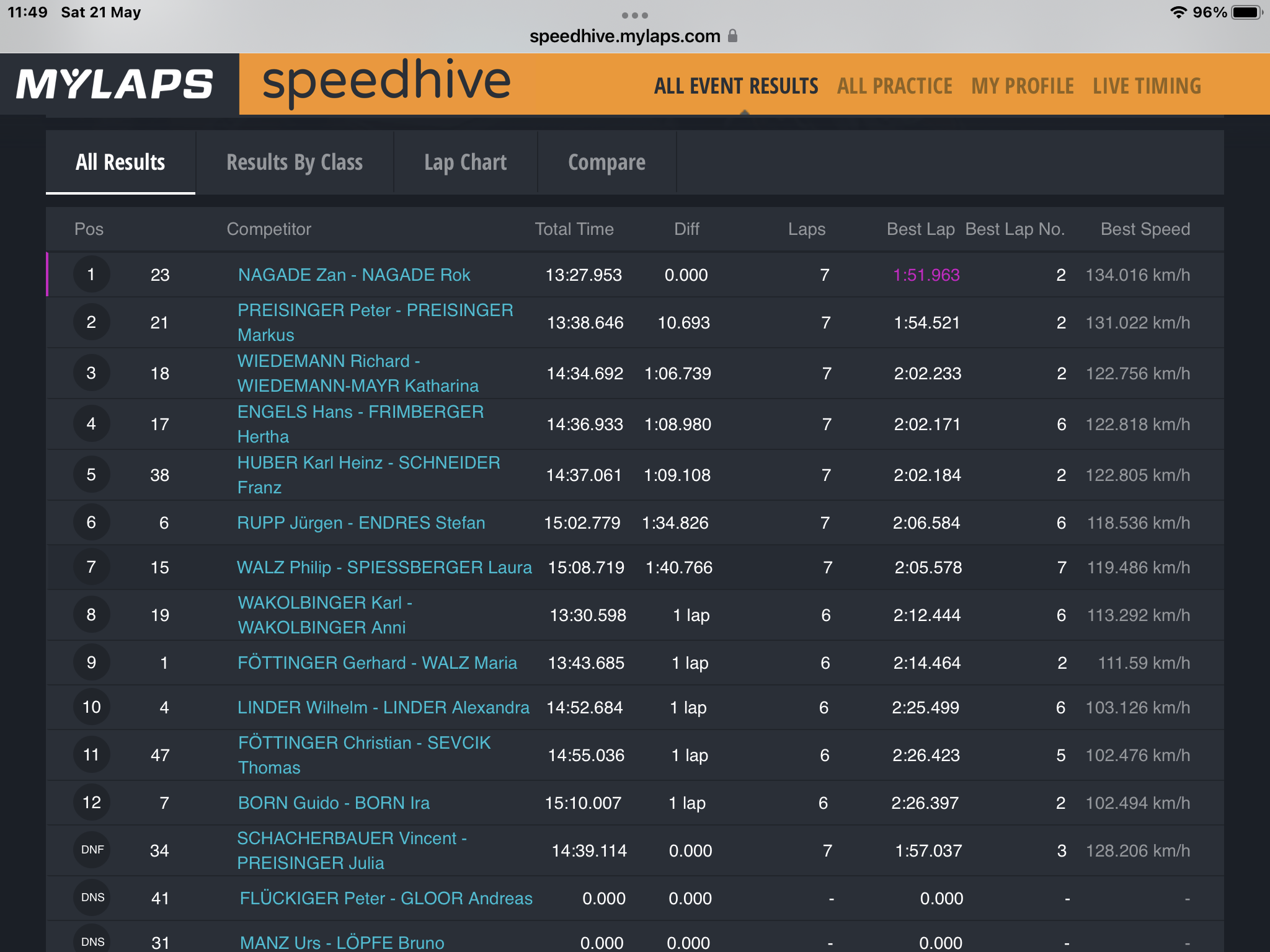Switch to the Compare tab
The height and width of the screenshot is (952, 1270).
606,162
